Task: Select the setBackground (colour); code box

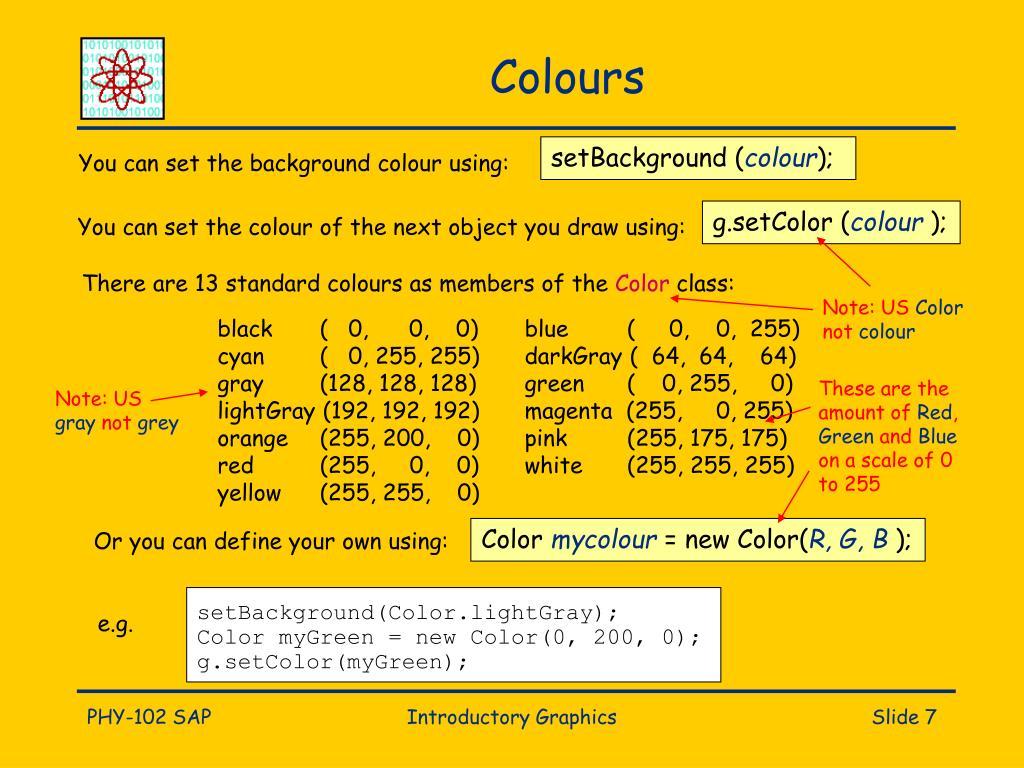Action: tap(697, 158)
